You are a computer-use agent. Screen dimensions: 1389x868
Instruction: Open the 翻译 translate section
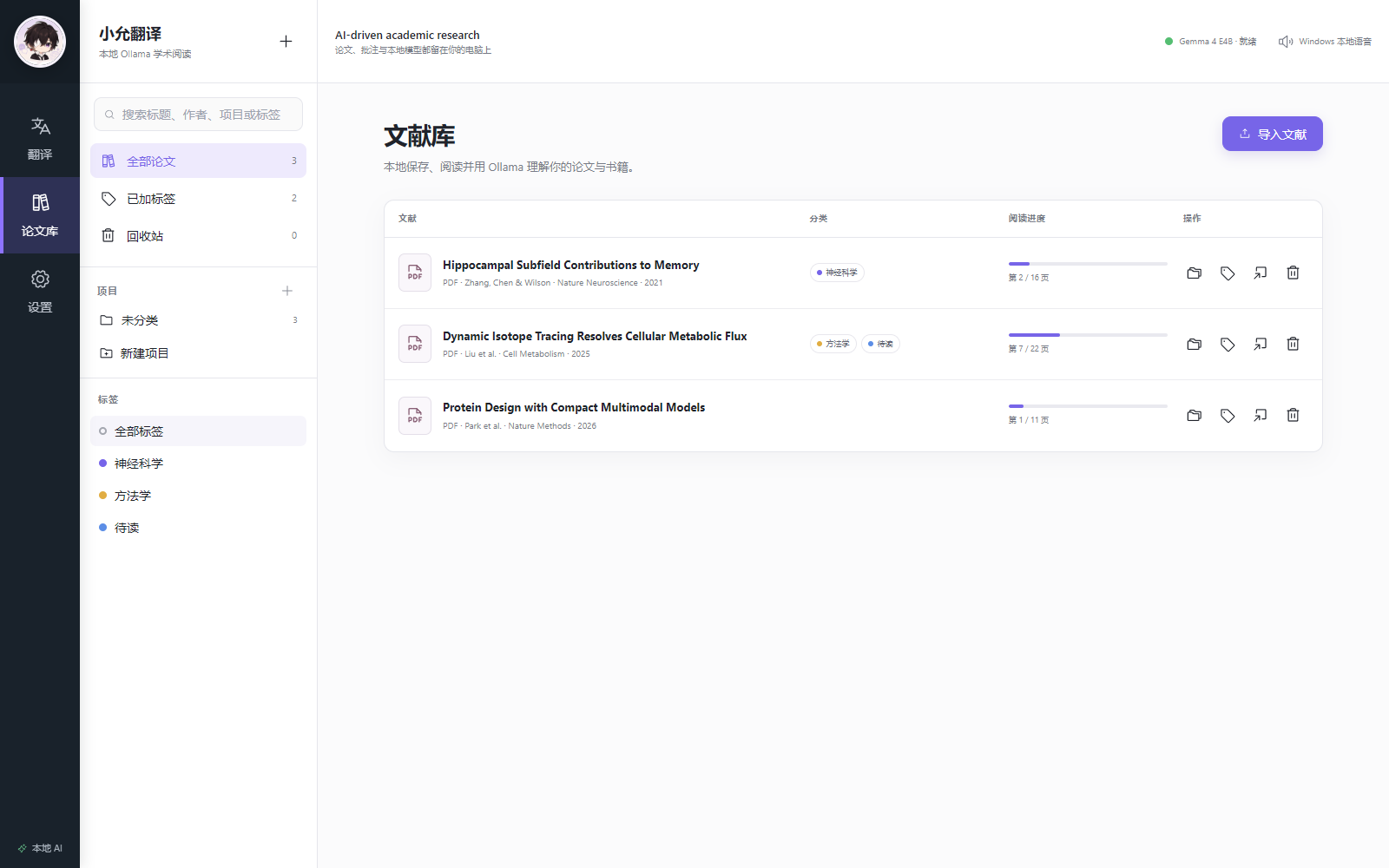[x=40, y=139]
